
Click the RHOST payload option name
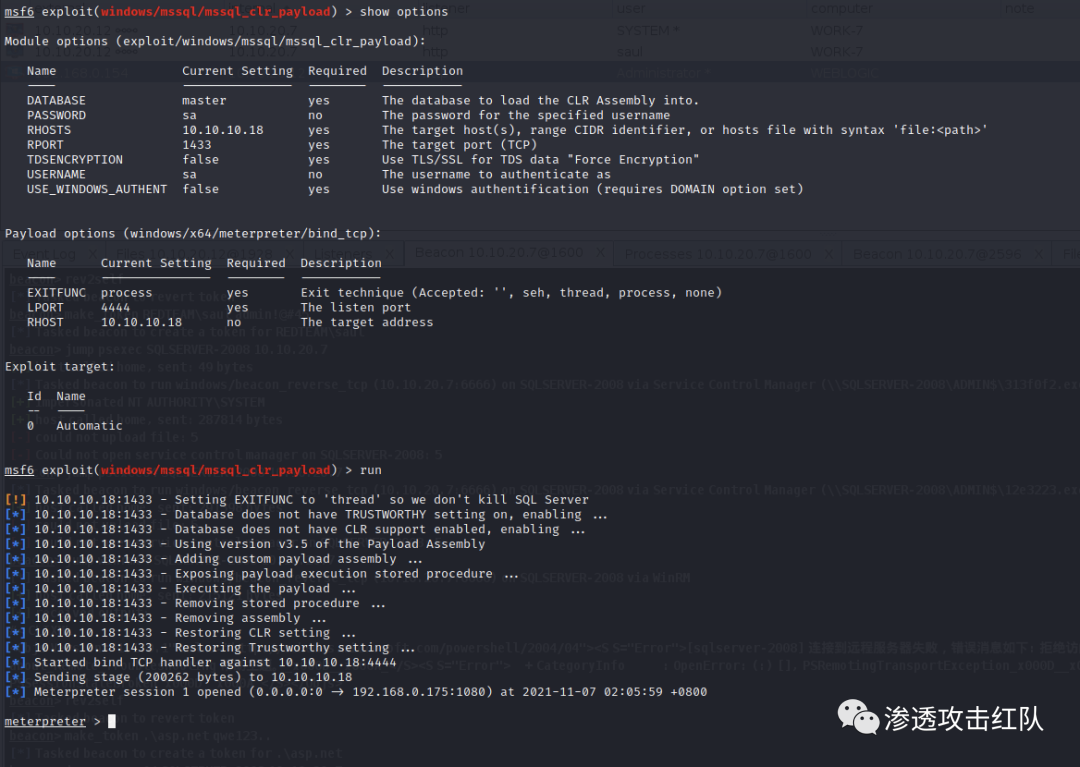pos(45,322)
